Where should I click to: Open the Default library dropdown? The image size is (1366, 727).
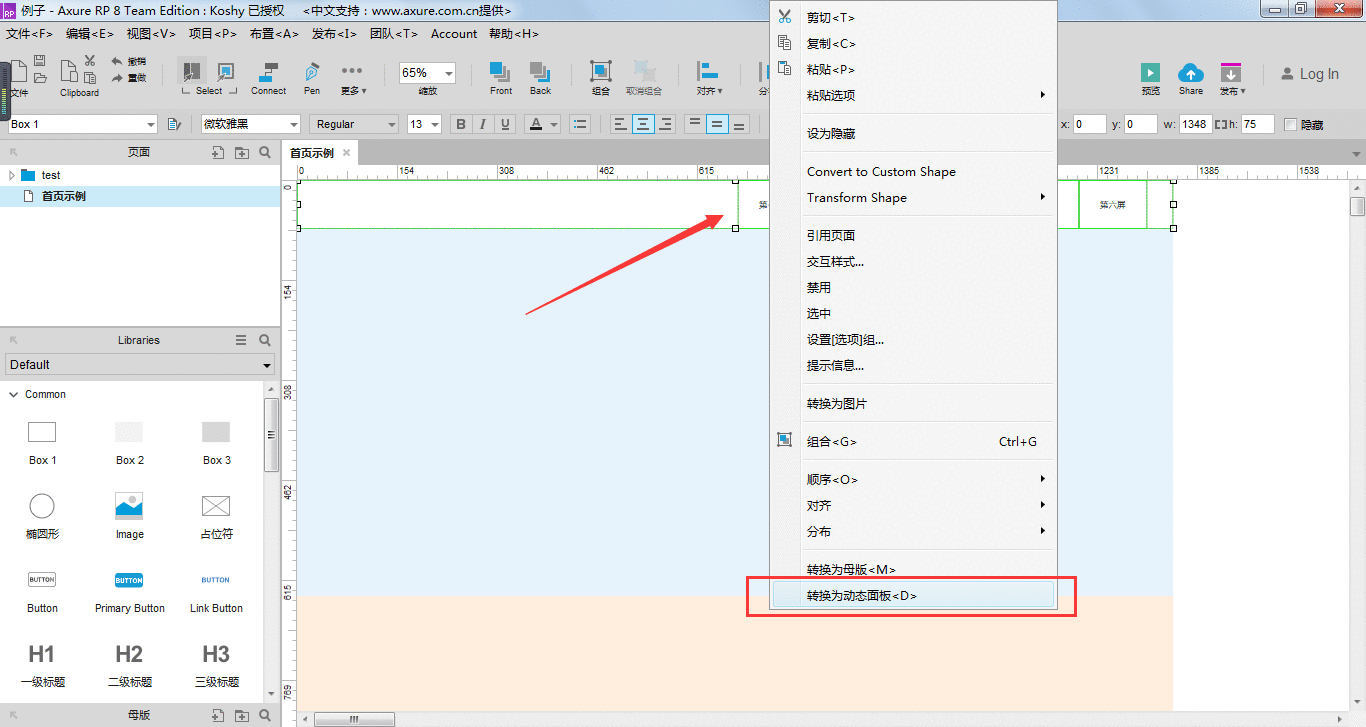[x=140, y=365]
